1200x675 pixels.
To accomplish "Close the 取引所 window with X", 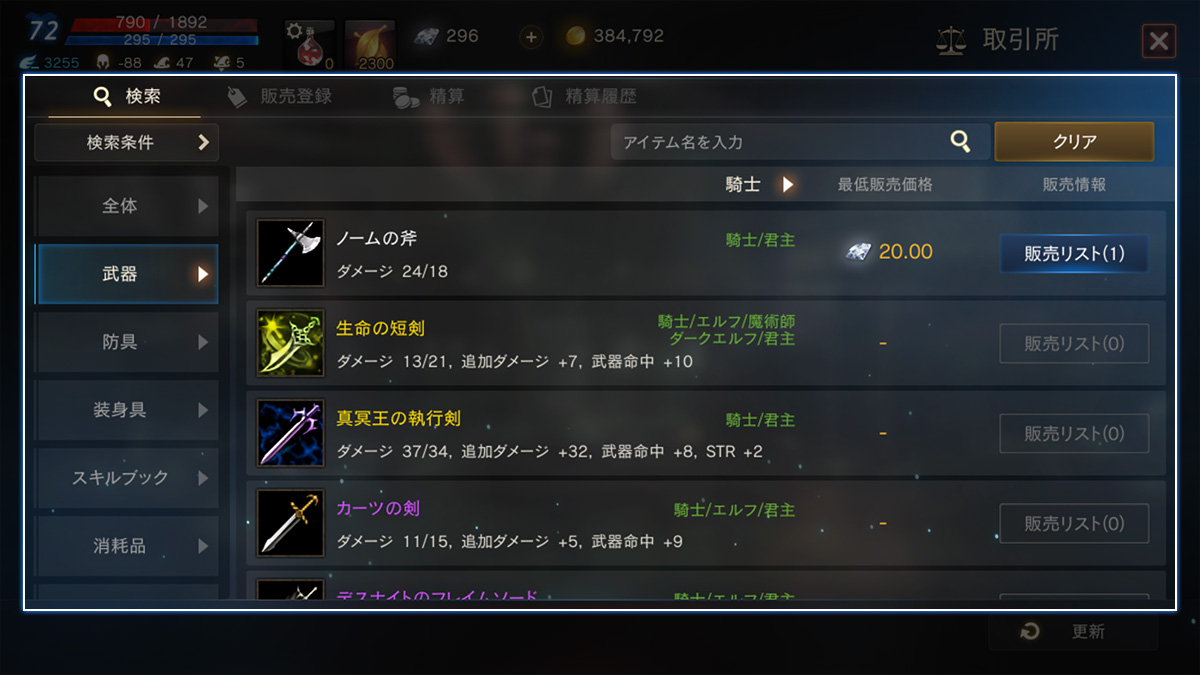I will [x=1158, y=41].
